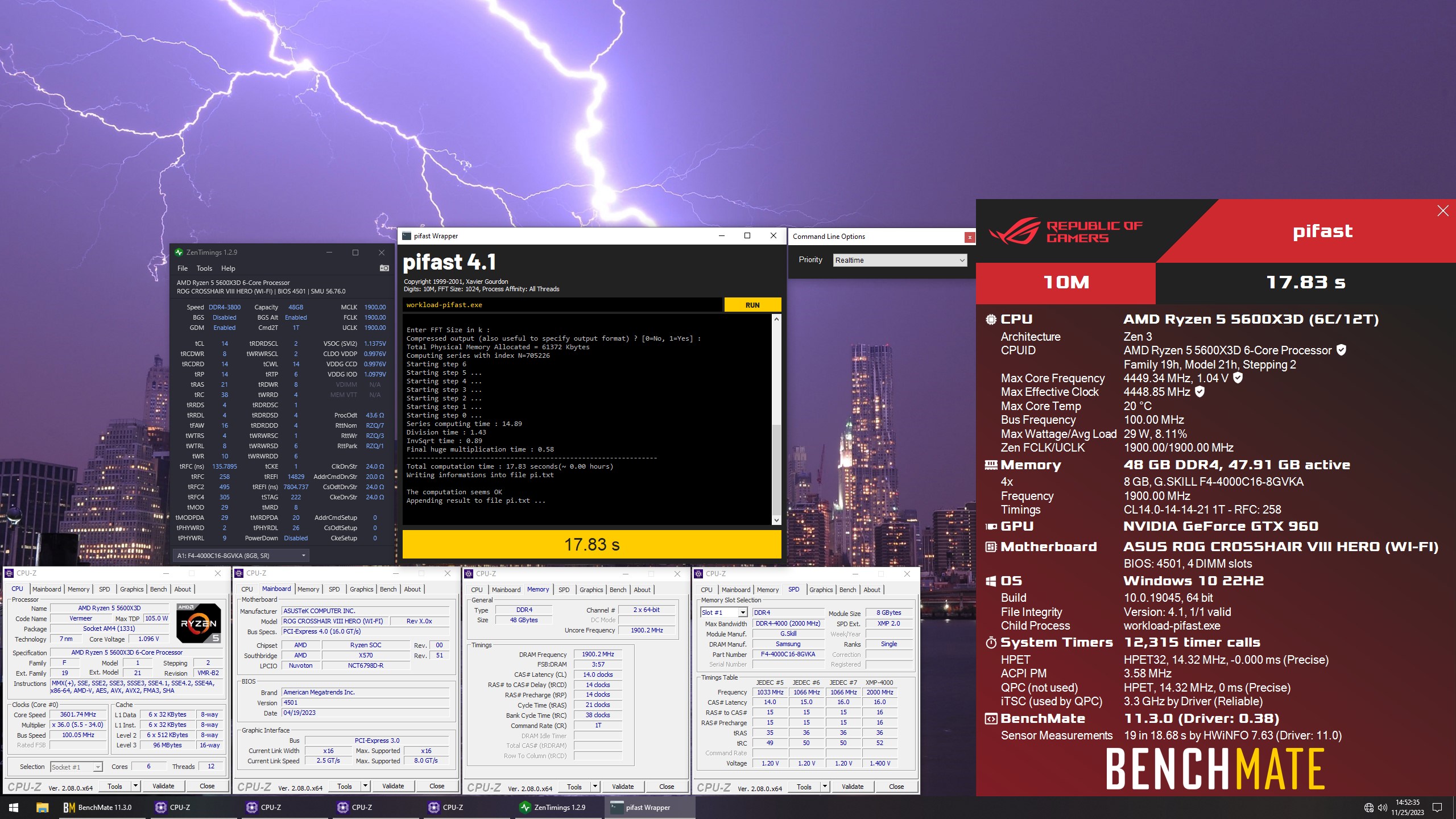Click the network globe tray icon

[1369, 807]
